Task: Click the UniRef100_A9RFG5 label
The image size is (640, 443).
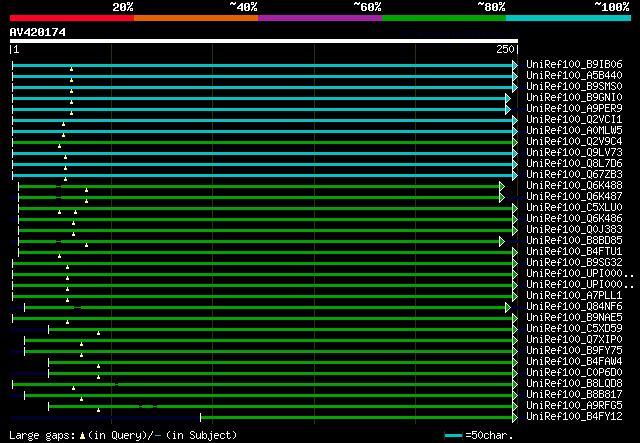Action: 574,406
